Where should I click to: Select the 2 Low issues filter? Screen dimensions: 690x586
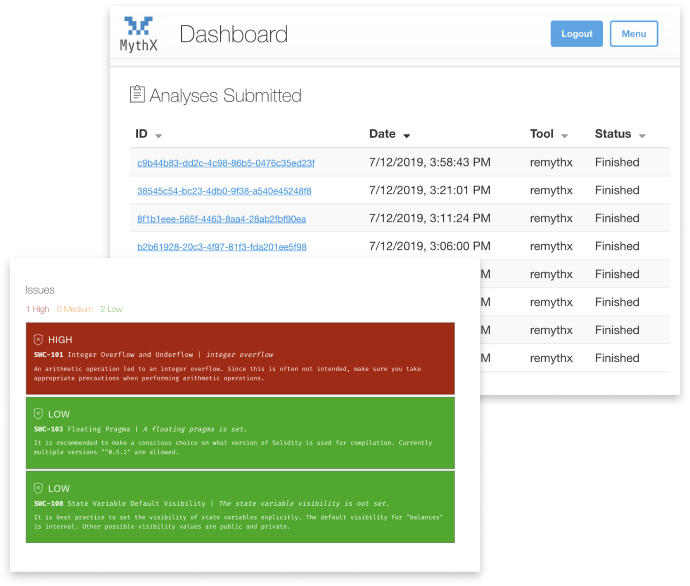[x=111, y=309]
